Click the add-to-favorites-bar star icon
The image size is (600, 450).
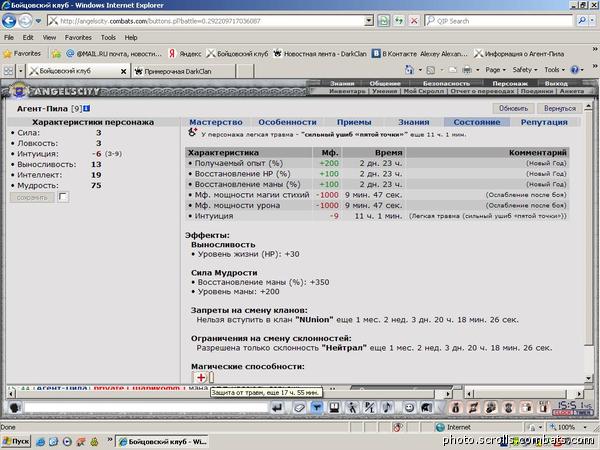tap(56, 54)
